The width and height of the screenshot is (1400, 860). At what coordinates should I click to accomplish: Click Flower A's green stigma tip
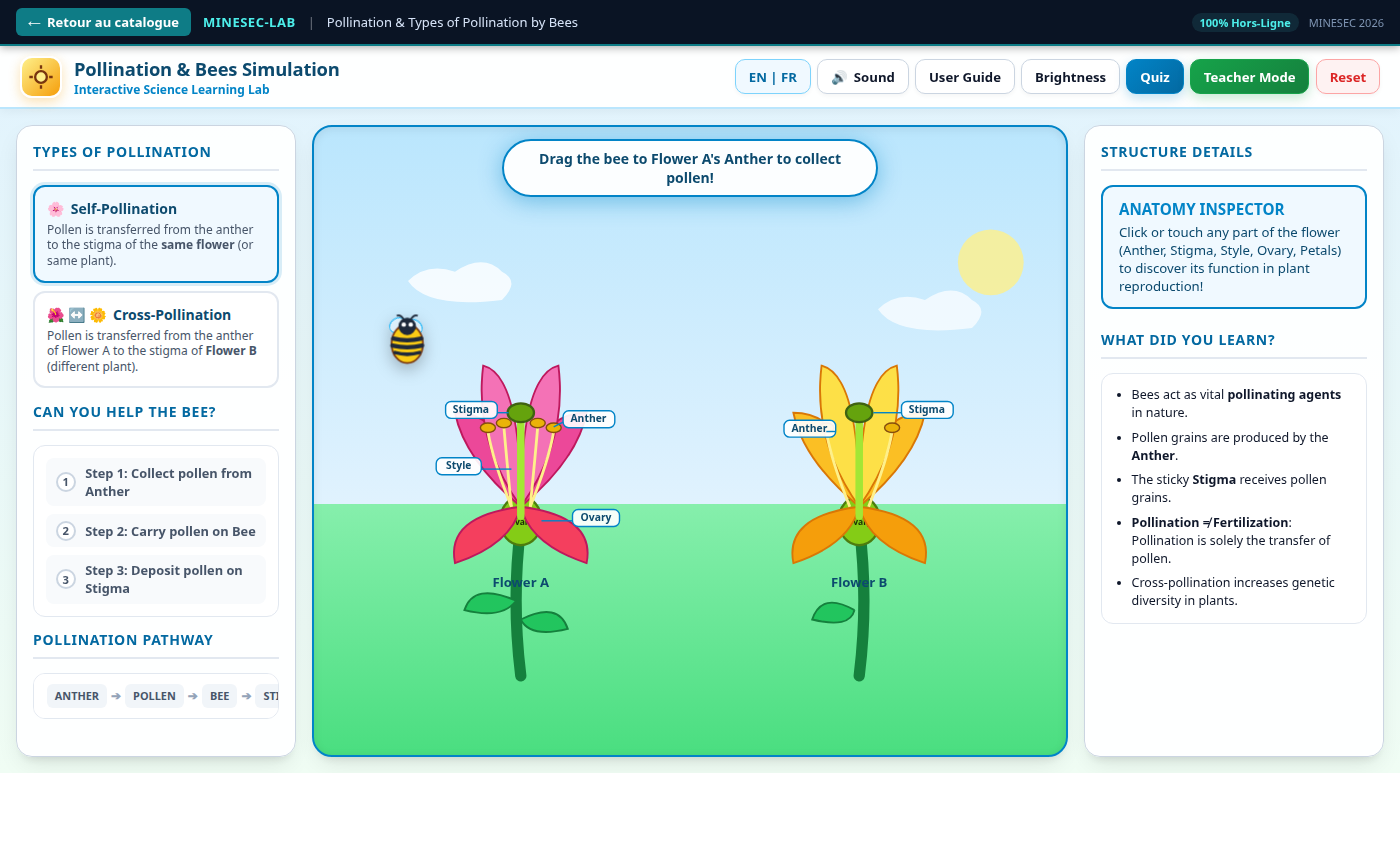pos(521,412)
